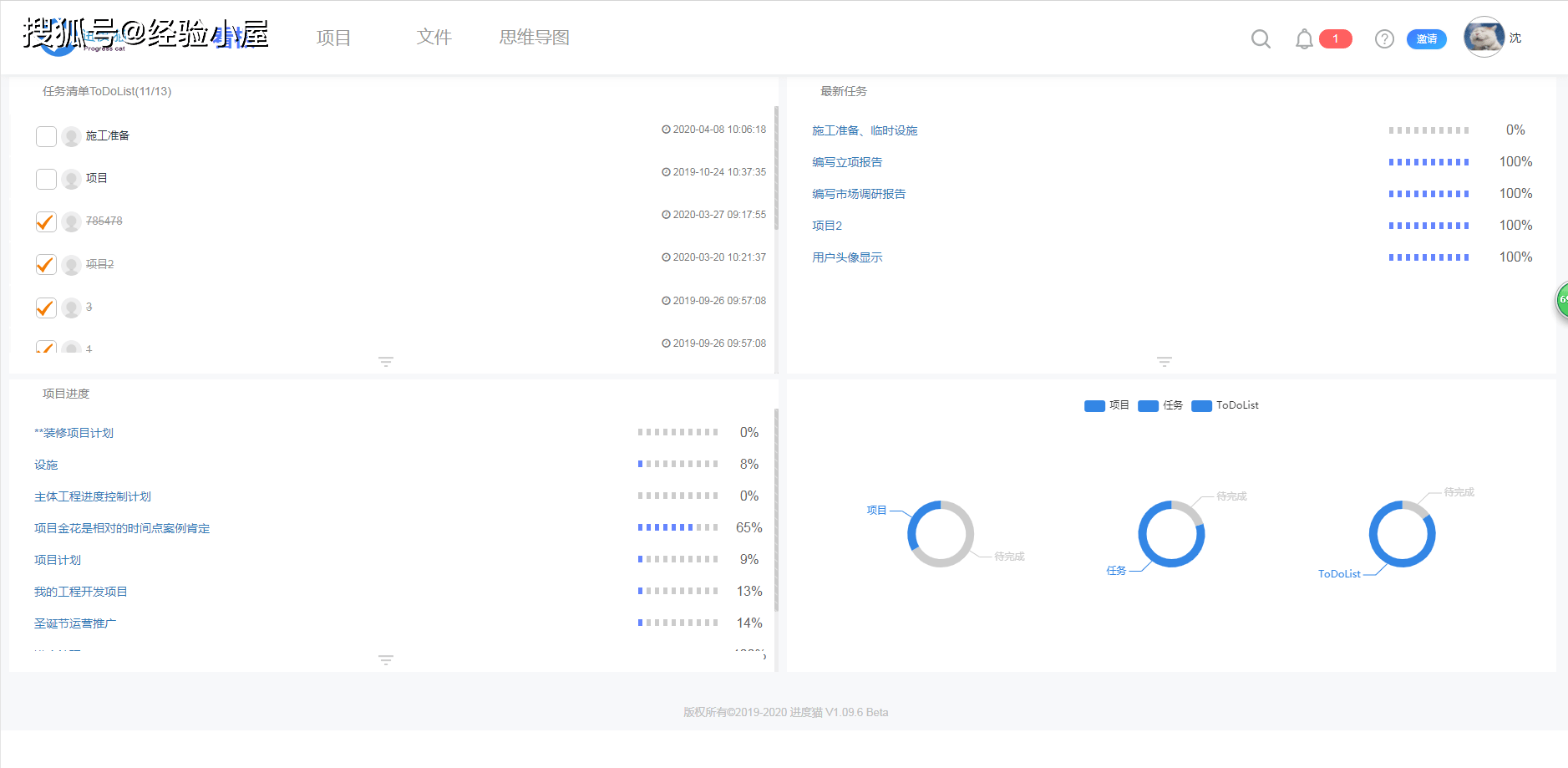
Task: Click the green floating bubble on right edge
Action: coord(1561,300)
